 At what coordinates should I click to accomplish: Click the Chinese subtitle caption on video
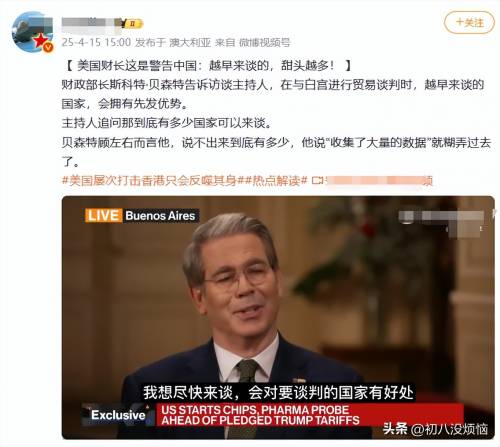click(278, 392)
